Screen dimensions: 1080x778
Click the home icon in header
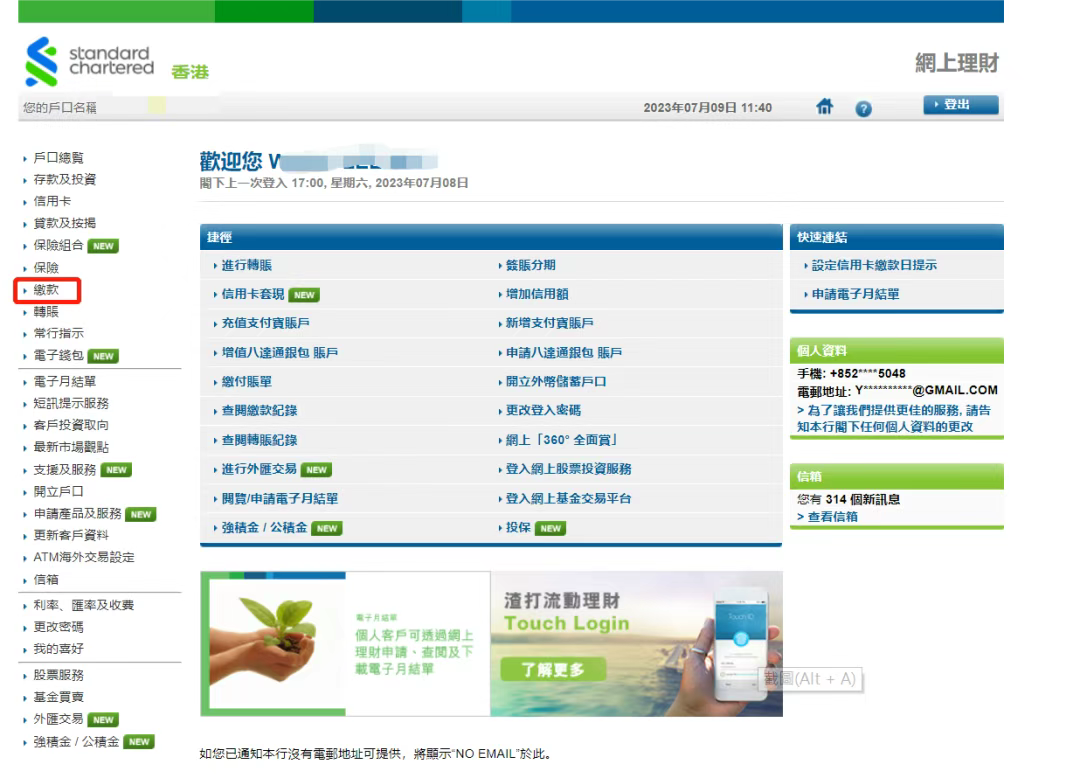[826, 107]
